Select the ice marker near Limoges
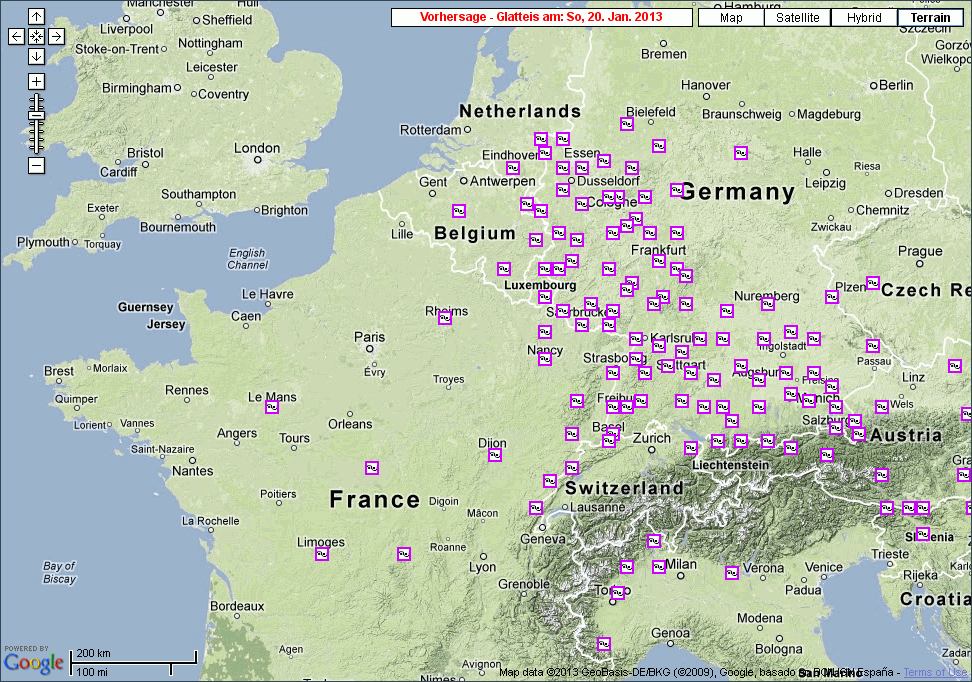 (322, 553)
